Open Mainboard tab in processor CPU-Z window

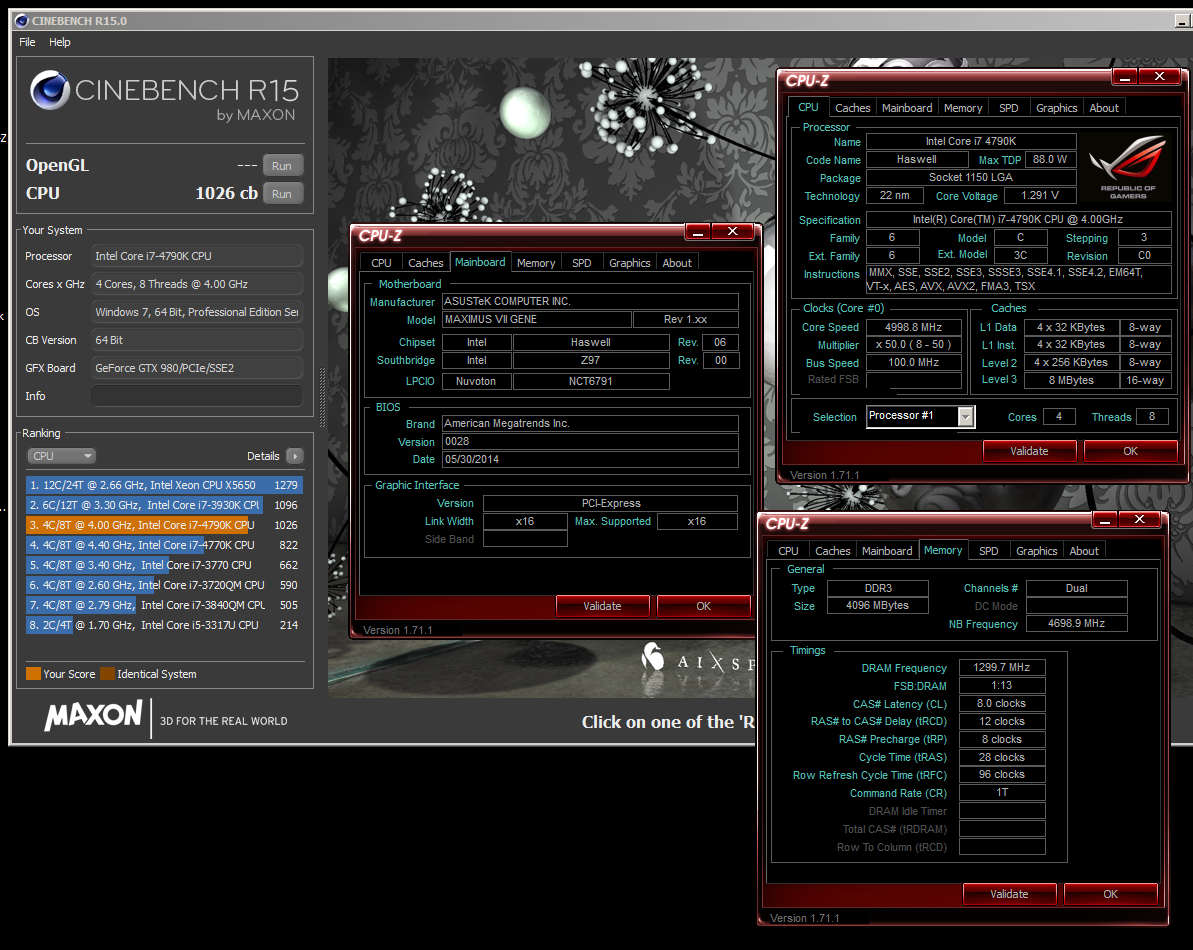[907, 108]
